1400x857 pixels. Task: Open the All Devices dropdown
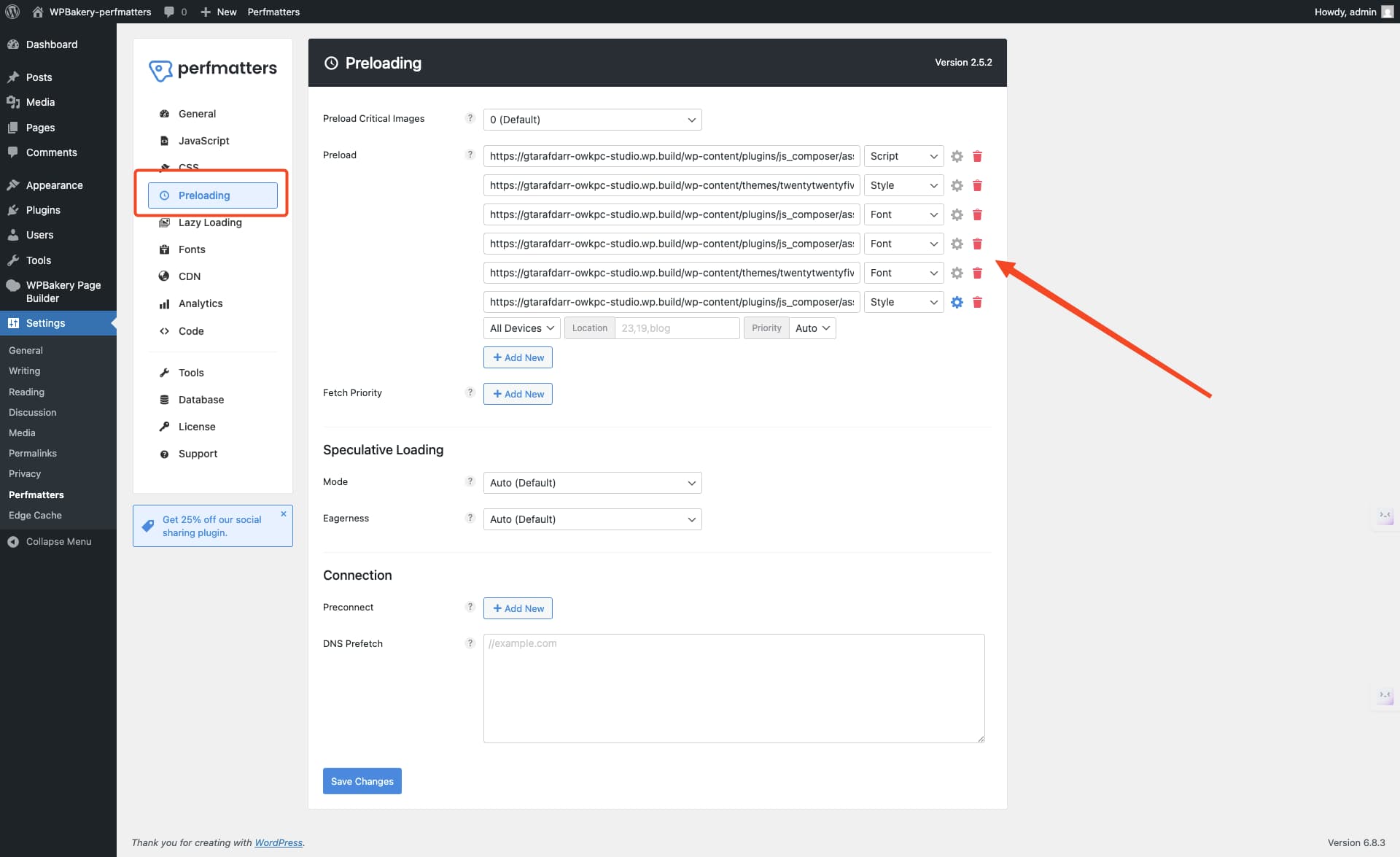[521, 327]
